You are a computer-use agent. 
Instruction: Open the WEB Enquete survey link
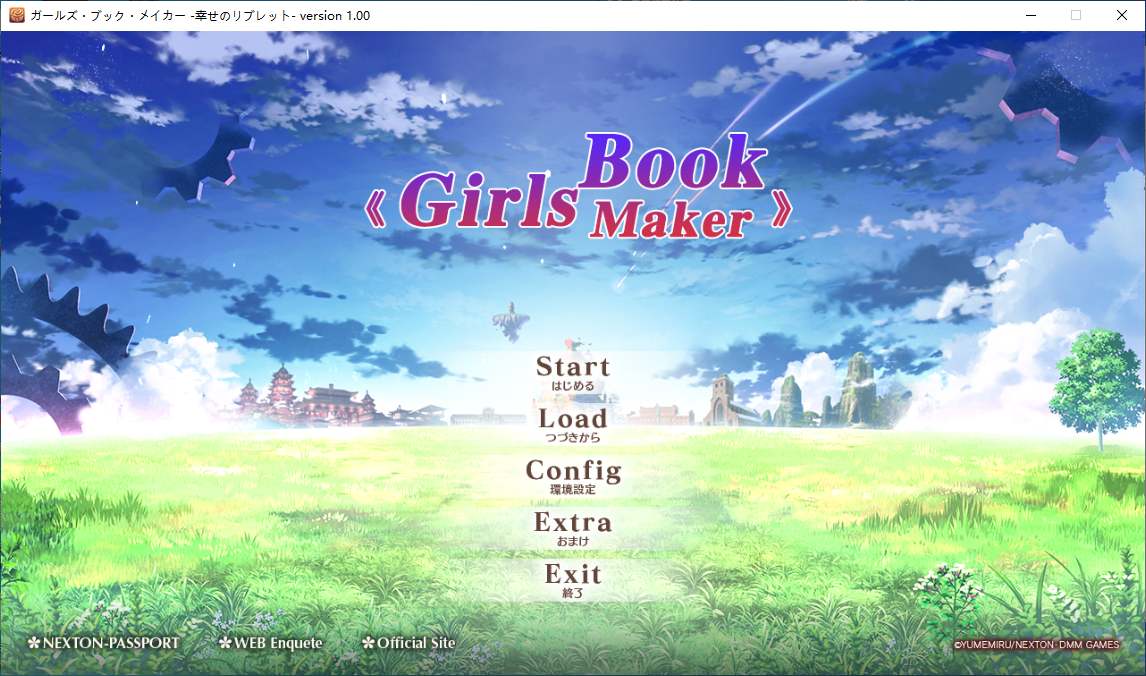click(x=270, y=643)
